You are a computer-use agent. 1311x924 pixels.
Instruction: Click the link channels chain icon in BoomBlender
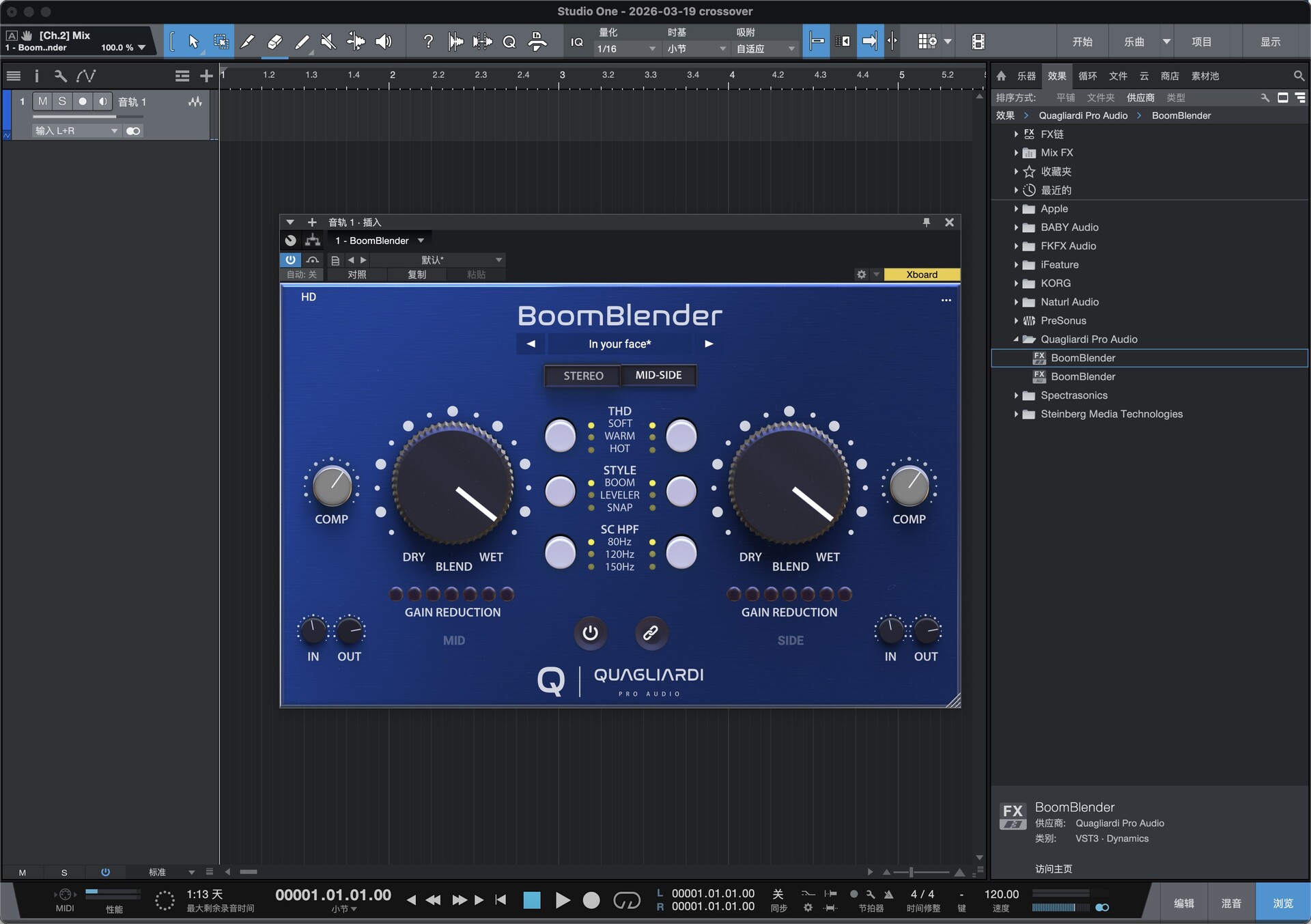tap(651, 633)
